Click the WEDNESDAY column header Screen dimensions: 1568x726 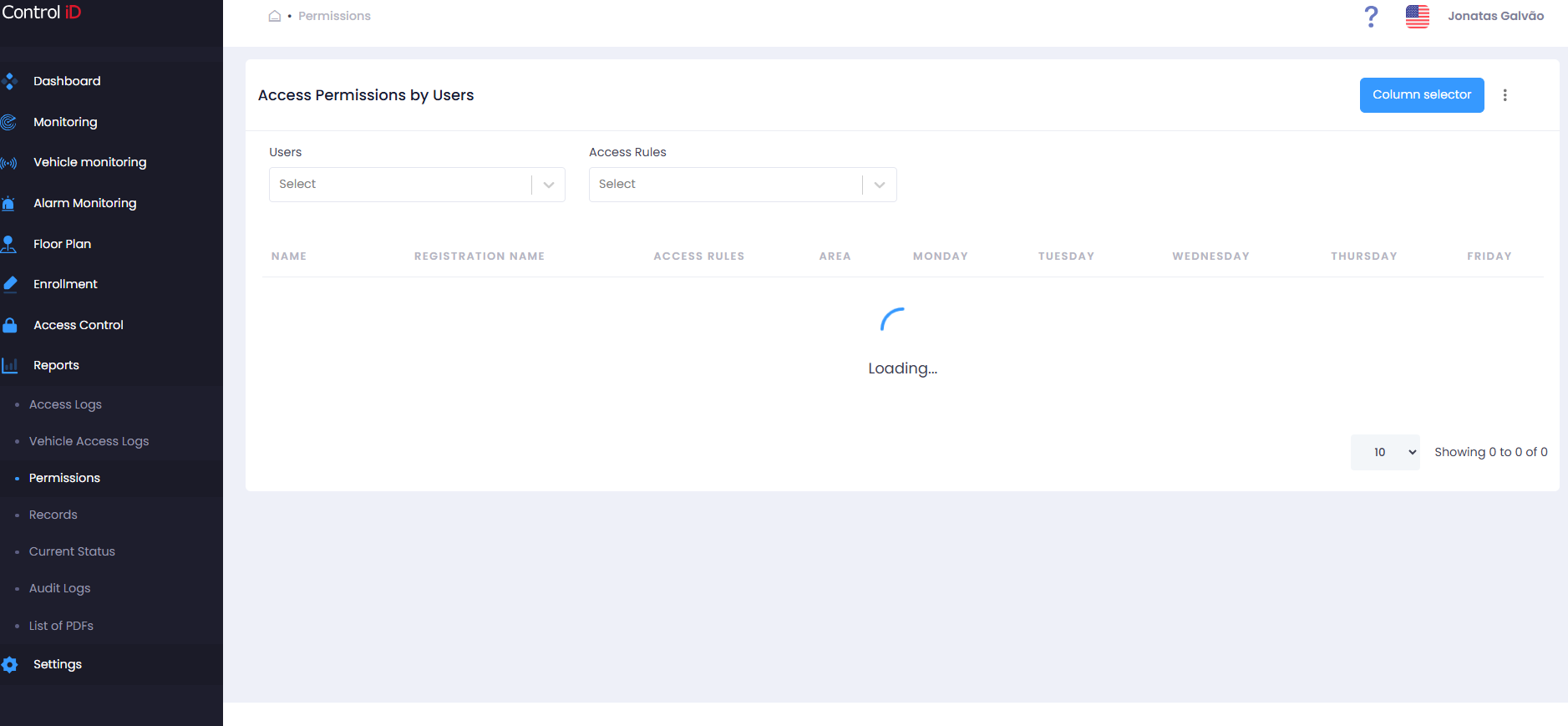1211,256
